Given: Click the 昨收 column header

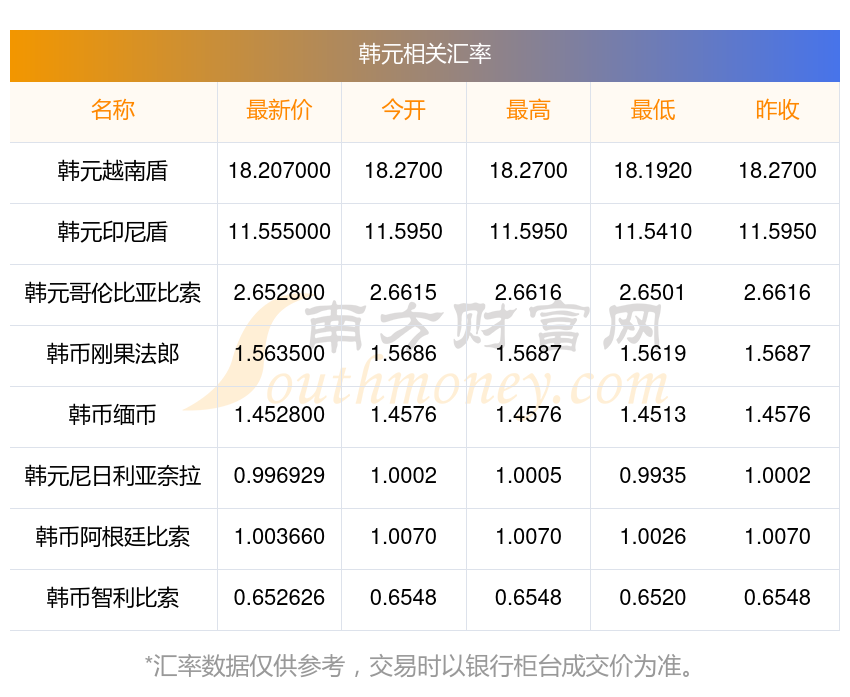Looking at the screenshot, I should click(x=777, y=110).
